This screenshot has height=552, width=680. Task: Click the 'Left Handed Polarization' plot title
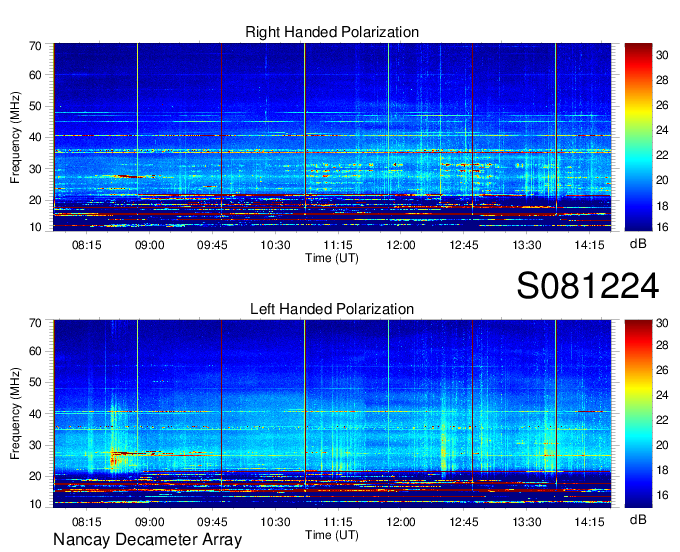point(332,309)
